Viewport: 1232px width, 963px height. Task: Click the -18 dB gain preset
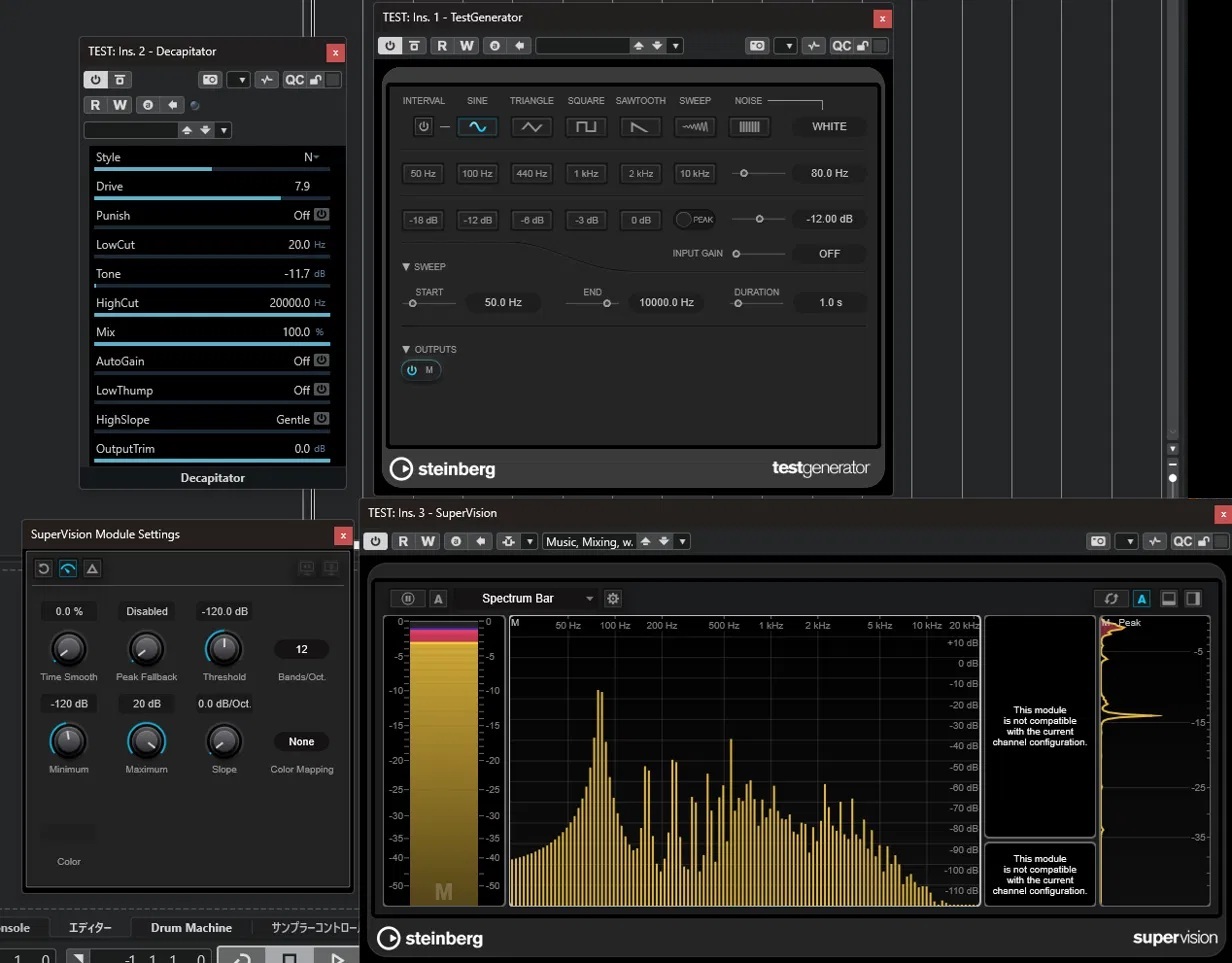(423, 219)
